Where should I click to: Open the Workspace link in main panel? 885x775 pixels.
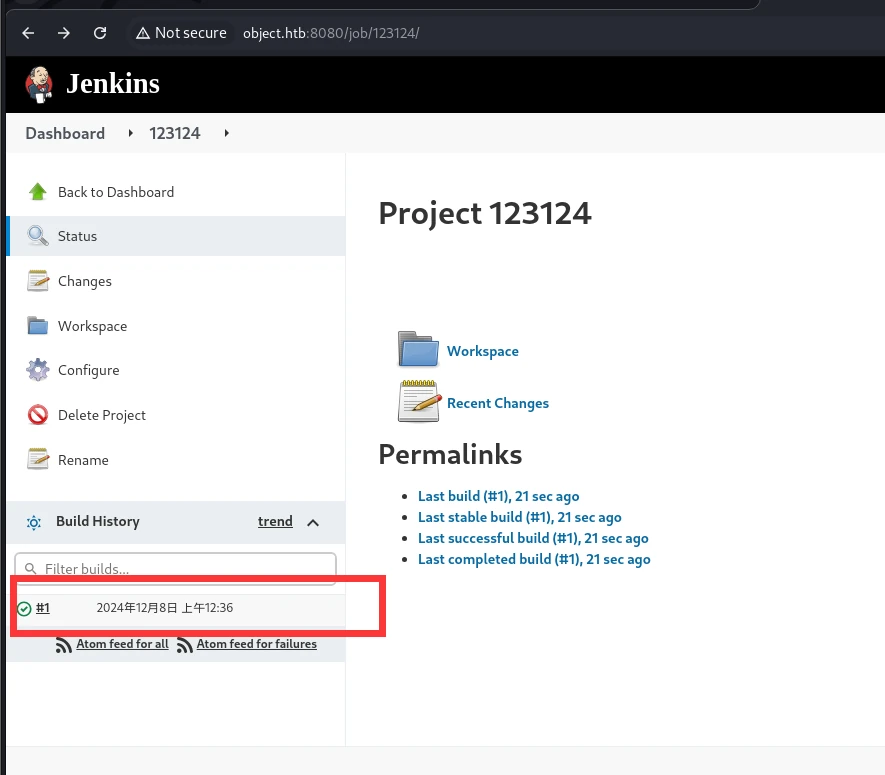point(483,351)
